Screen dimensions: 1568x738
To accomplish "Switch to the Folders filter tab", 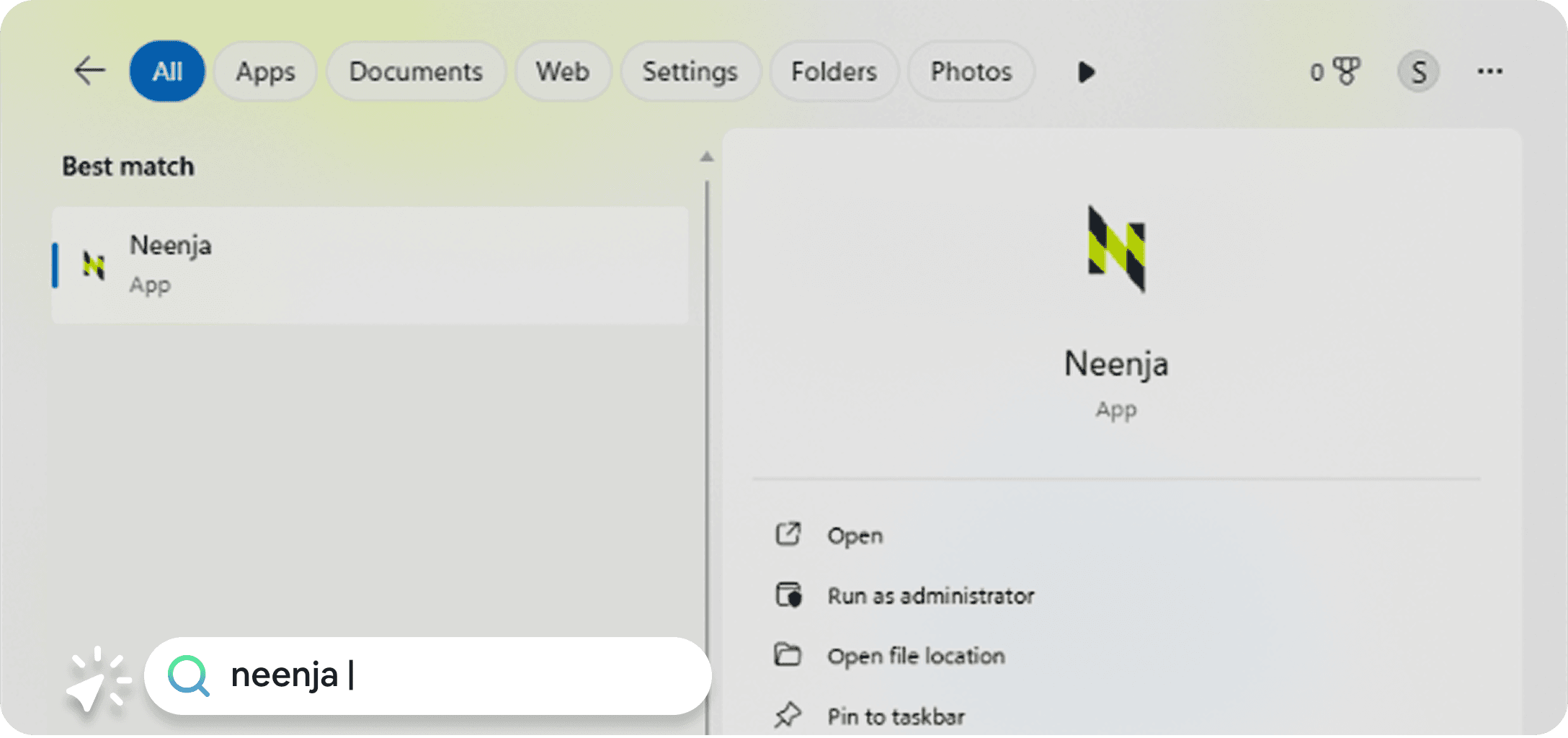I will click(x=834, y=71).
